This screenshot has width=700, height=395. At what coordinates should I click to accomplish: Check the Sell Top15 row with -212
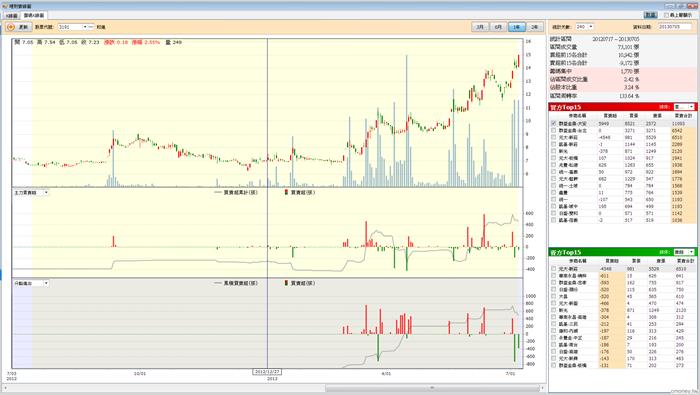point(554,324)
